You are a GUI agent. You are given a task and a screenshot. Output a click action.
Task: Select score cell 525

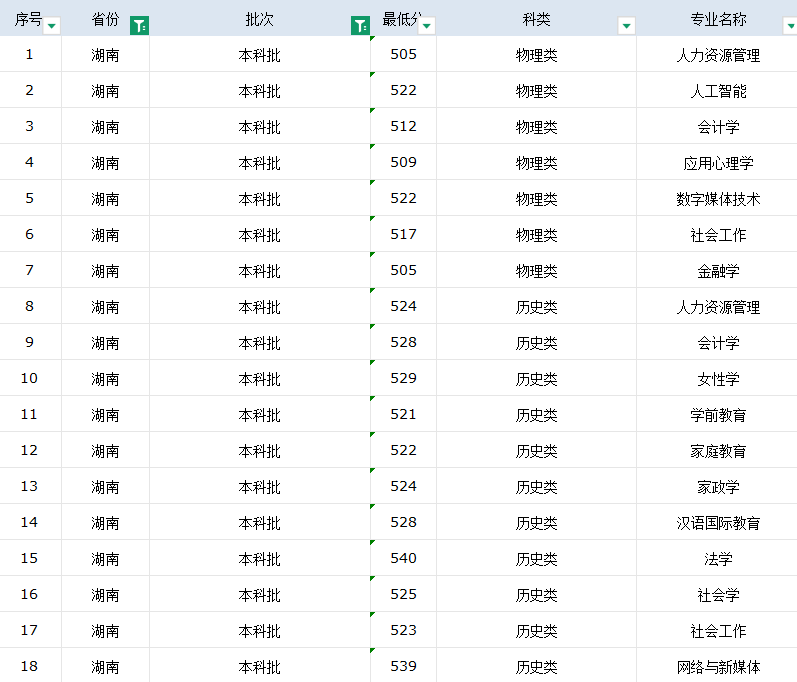[404, 595]
